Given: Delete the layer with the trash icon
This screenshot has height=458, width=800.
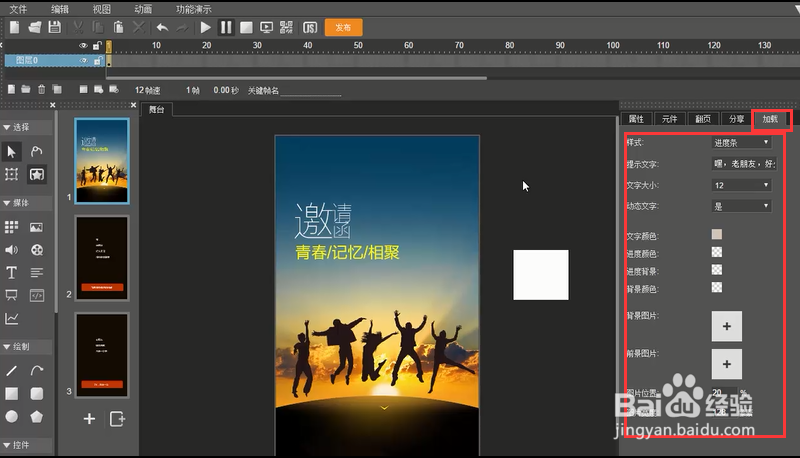Looking at the screenshot, I should (x=41, y=90).
